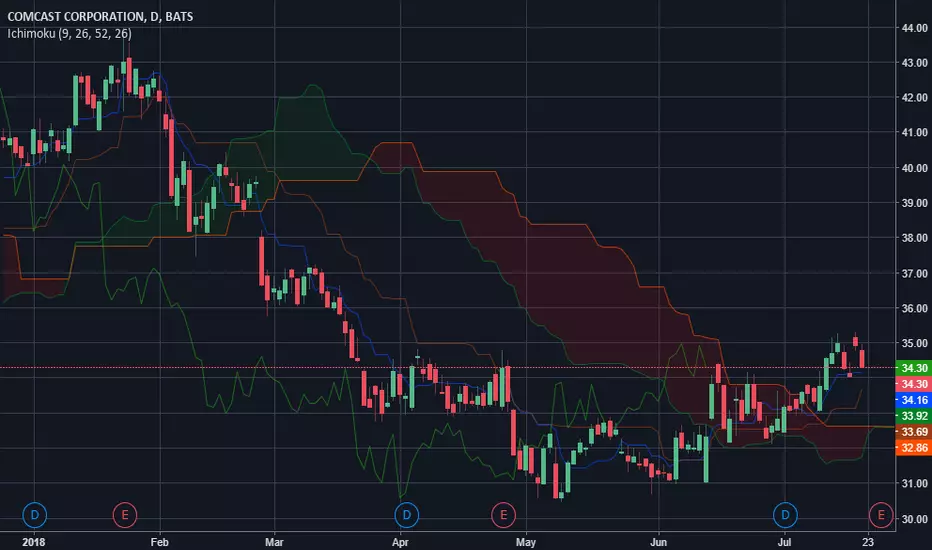Click the 36.00 price axis value
Screen dimensions: 932x550
[x=914, y=309]
